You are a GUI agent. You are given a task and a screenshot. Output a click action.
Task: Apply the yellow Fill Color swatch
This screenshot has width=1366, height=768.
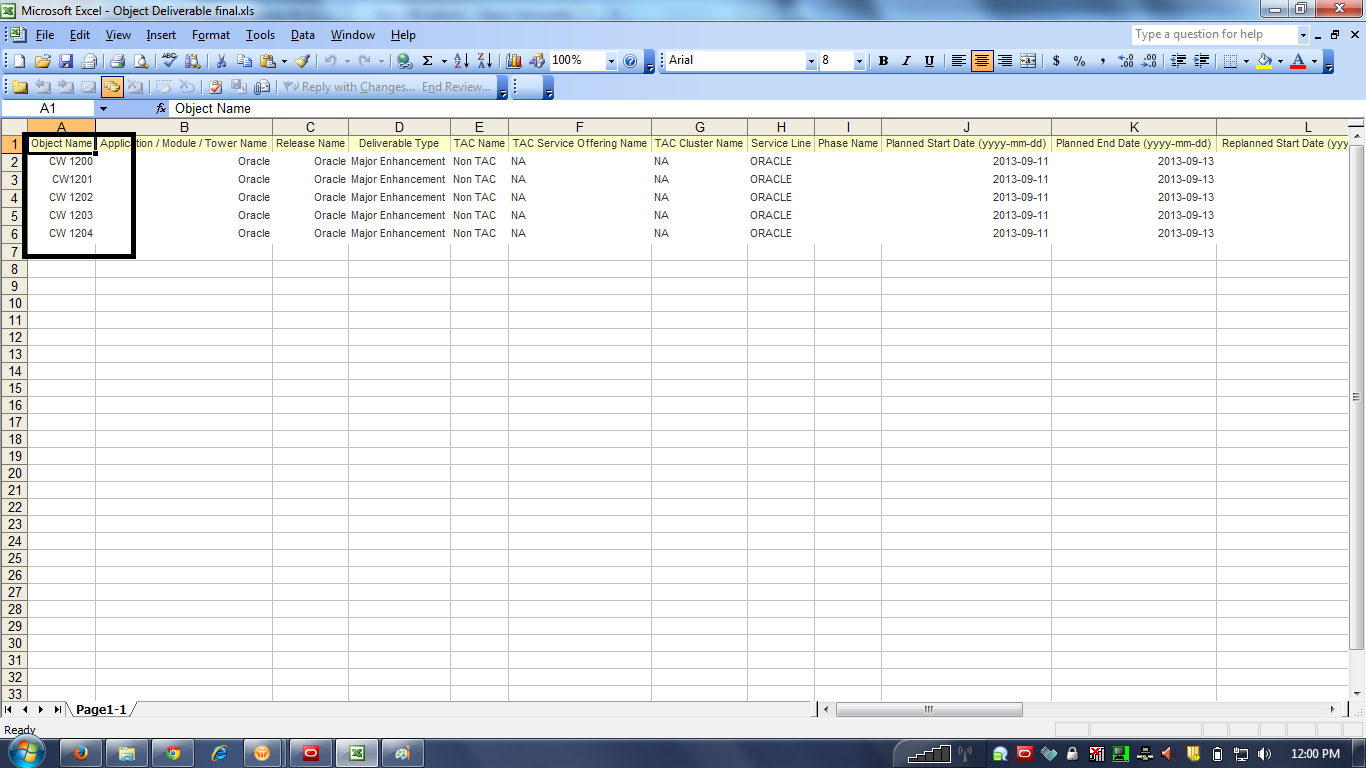(1264, 61)
